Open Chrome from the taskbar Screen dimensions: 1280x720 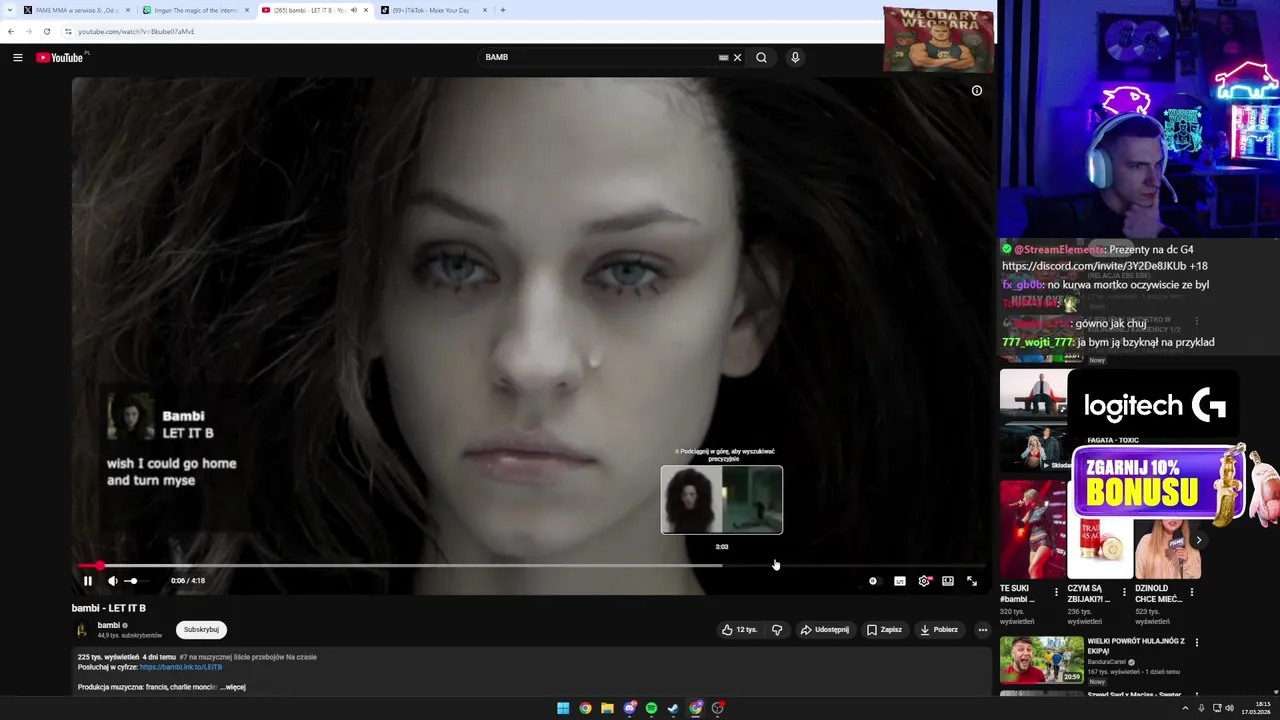585,708
